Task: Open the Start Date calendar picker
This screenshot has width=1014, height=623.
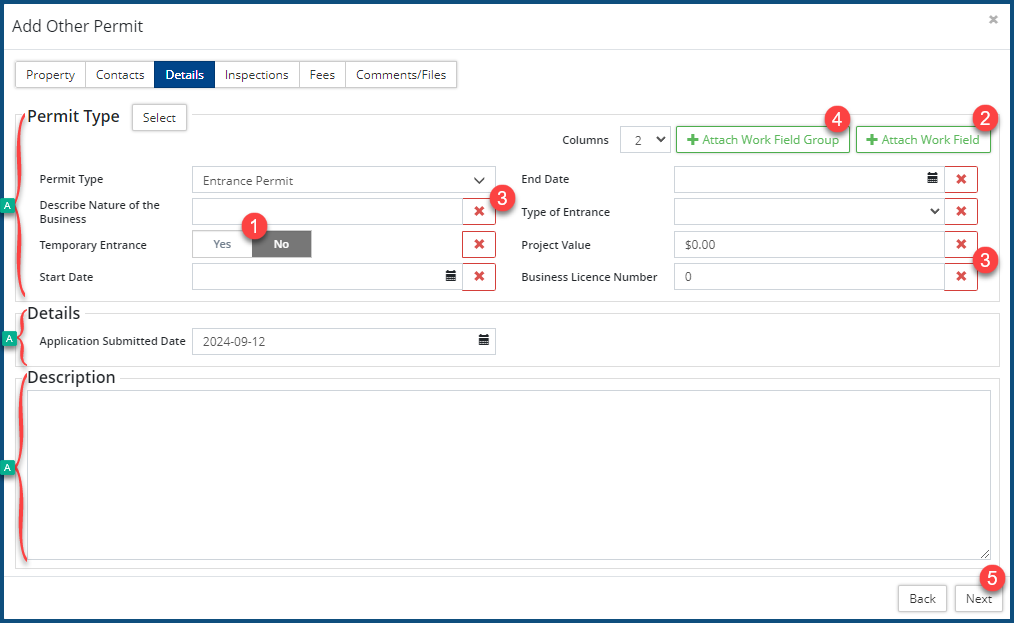Action: point(450,277)
